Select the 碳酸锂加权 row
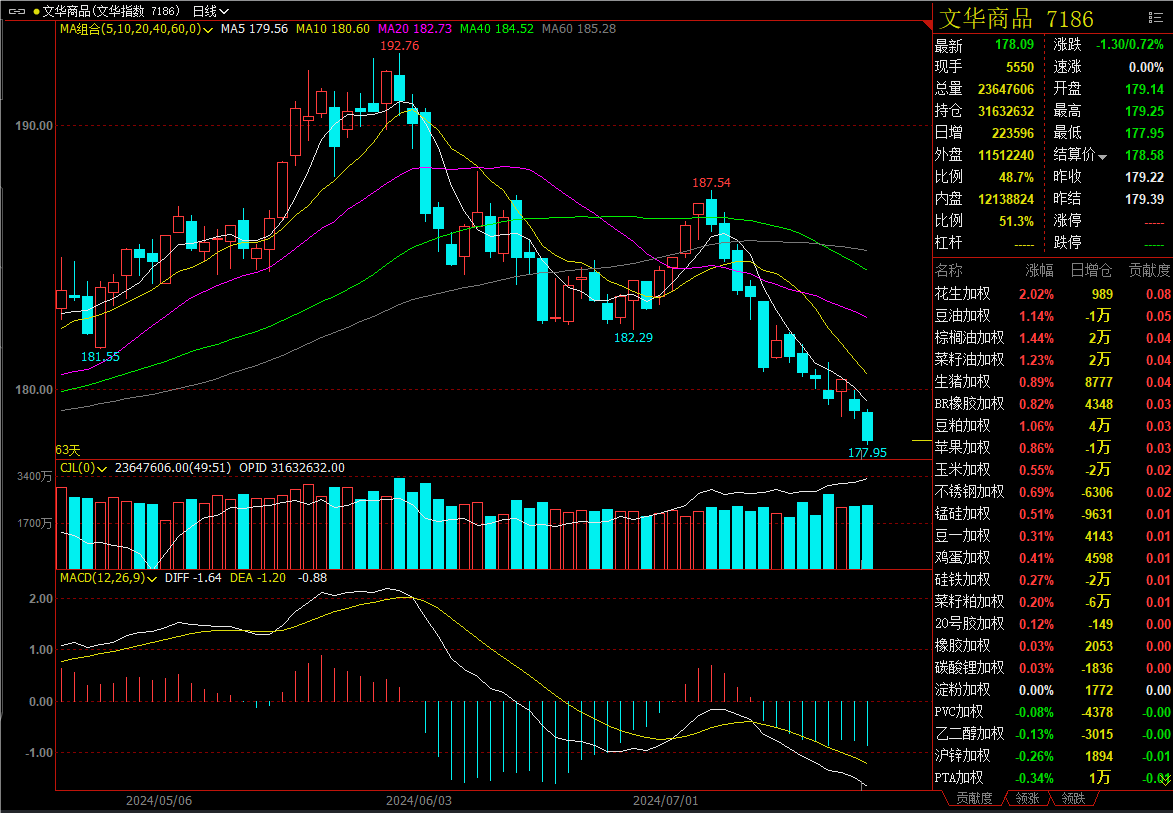This screenshot has width=1173, height=813. tap(1053, 668)
